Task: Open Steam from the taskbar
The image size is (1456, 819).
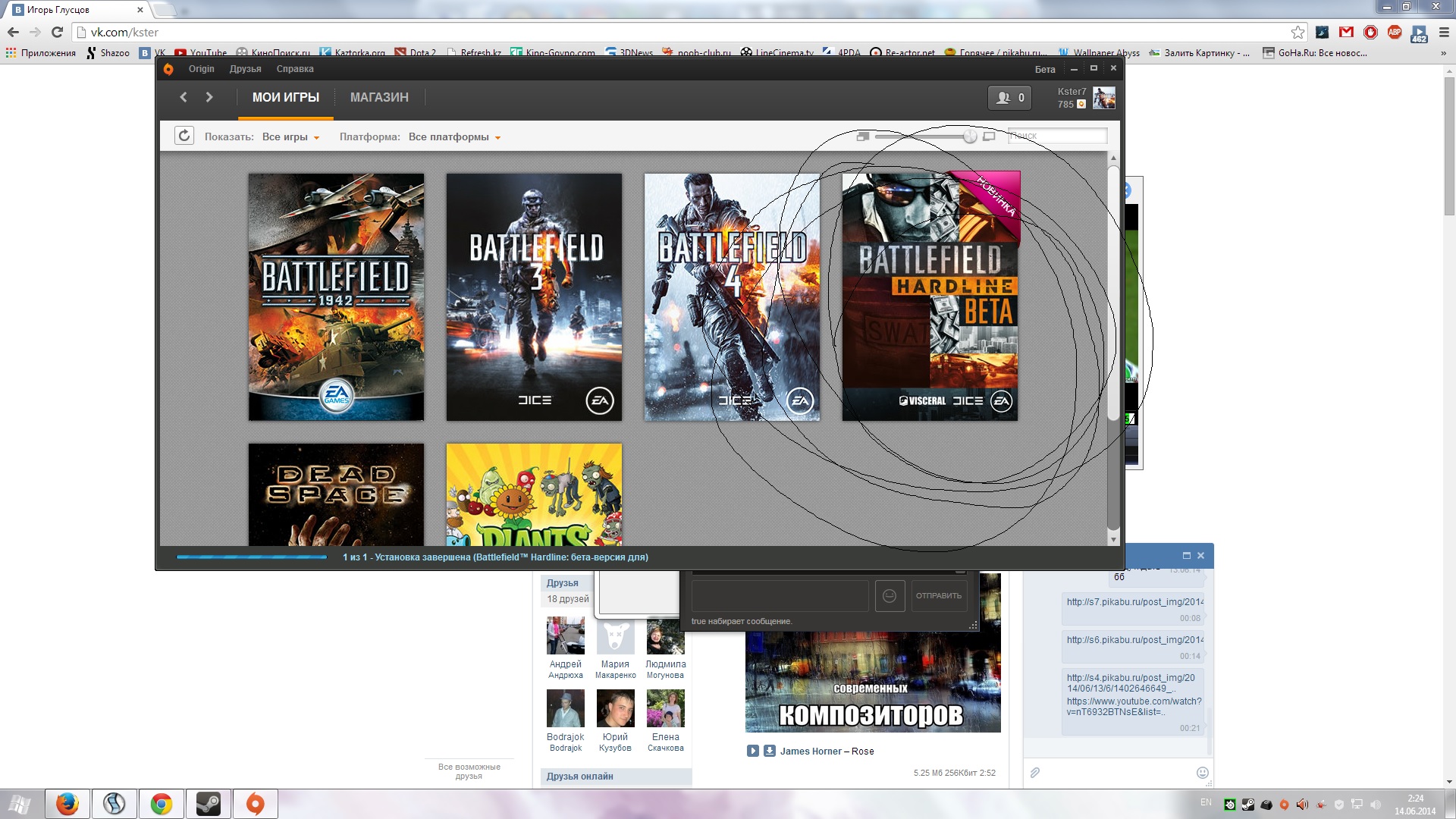Action: [209, 804]
